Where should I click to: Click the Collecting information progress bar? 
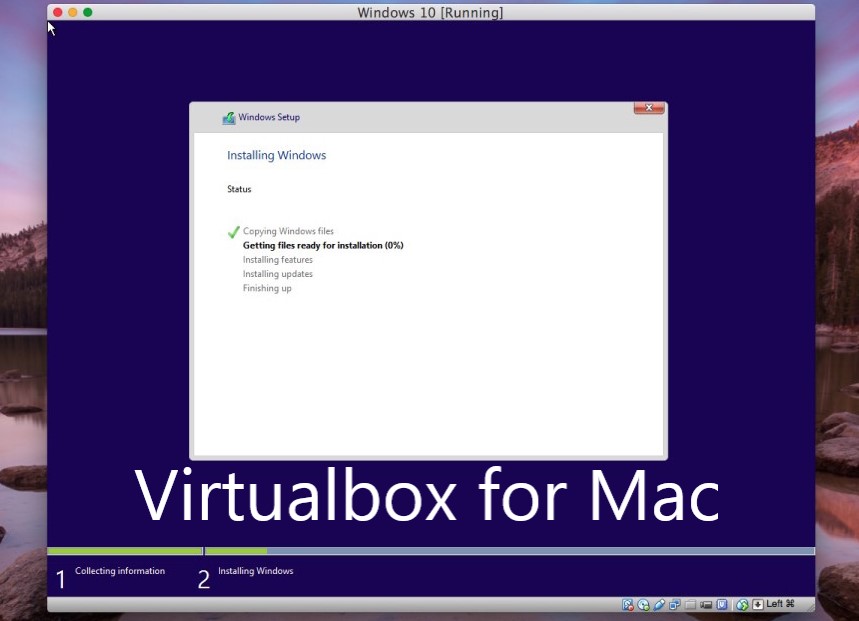coord(125,551)
